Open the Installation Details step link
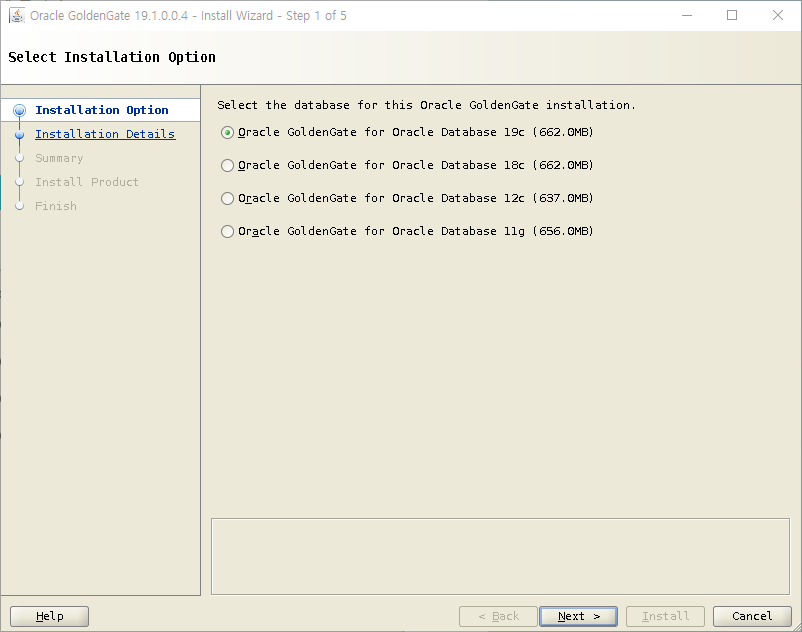Viewport: 802px width, 632px height. tap(105, 134)
